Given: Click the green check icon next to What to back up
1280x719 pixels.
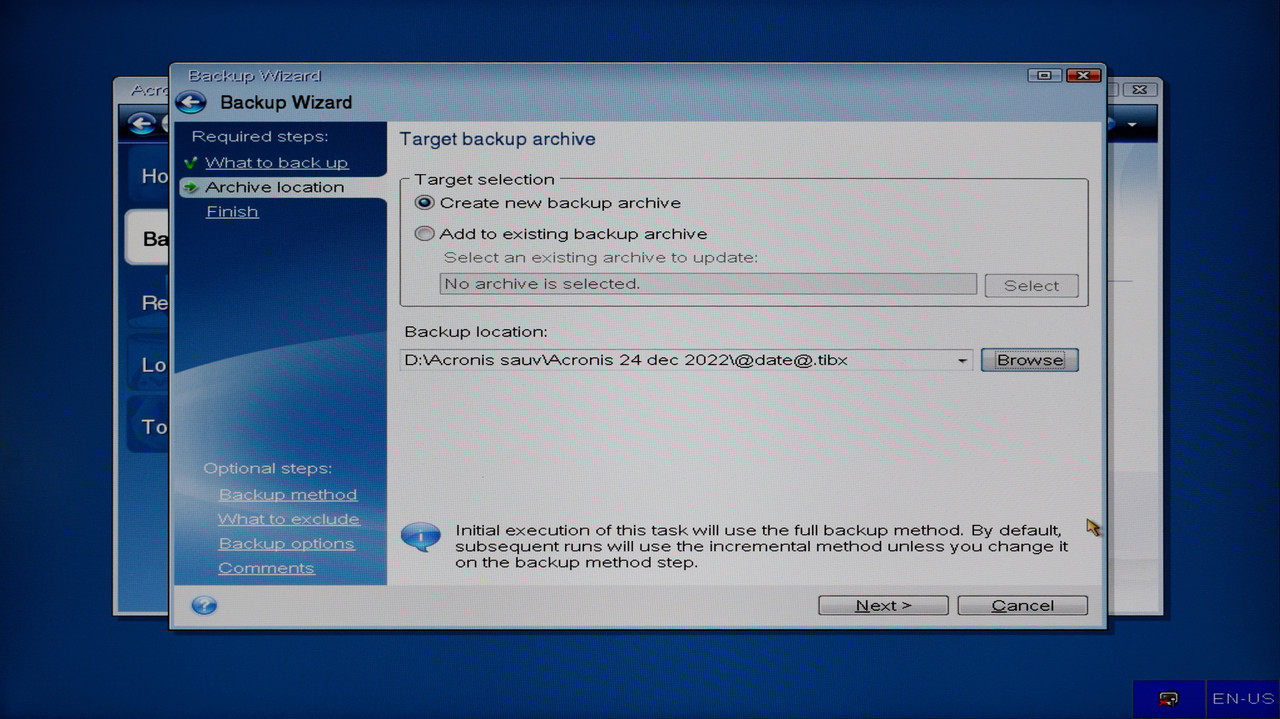Looking at the screenshot, I should 191,163.
